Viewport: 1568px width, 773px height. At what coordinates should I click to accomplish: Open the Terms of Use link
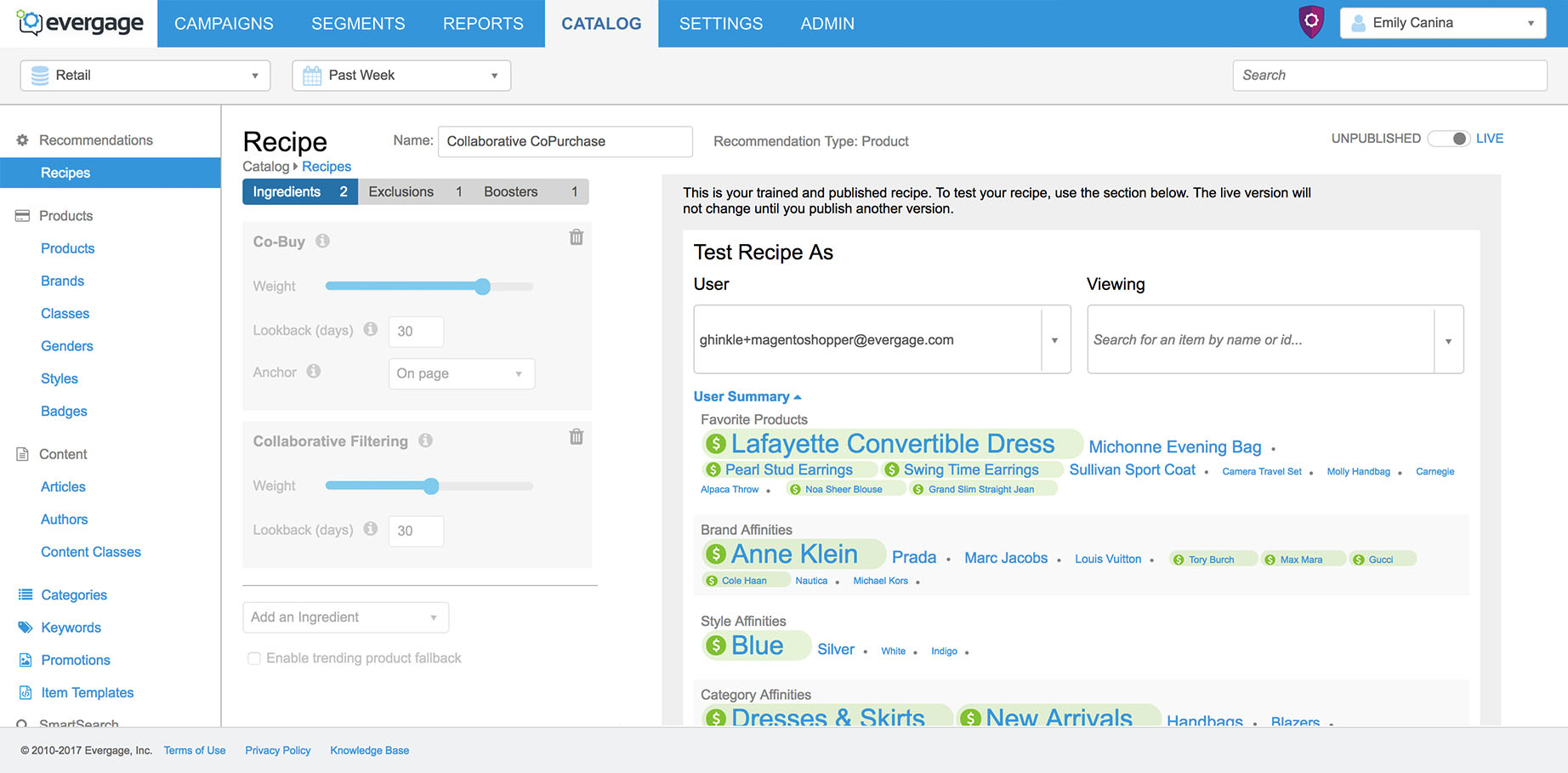[x=195, y=750]
